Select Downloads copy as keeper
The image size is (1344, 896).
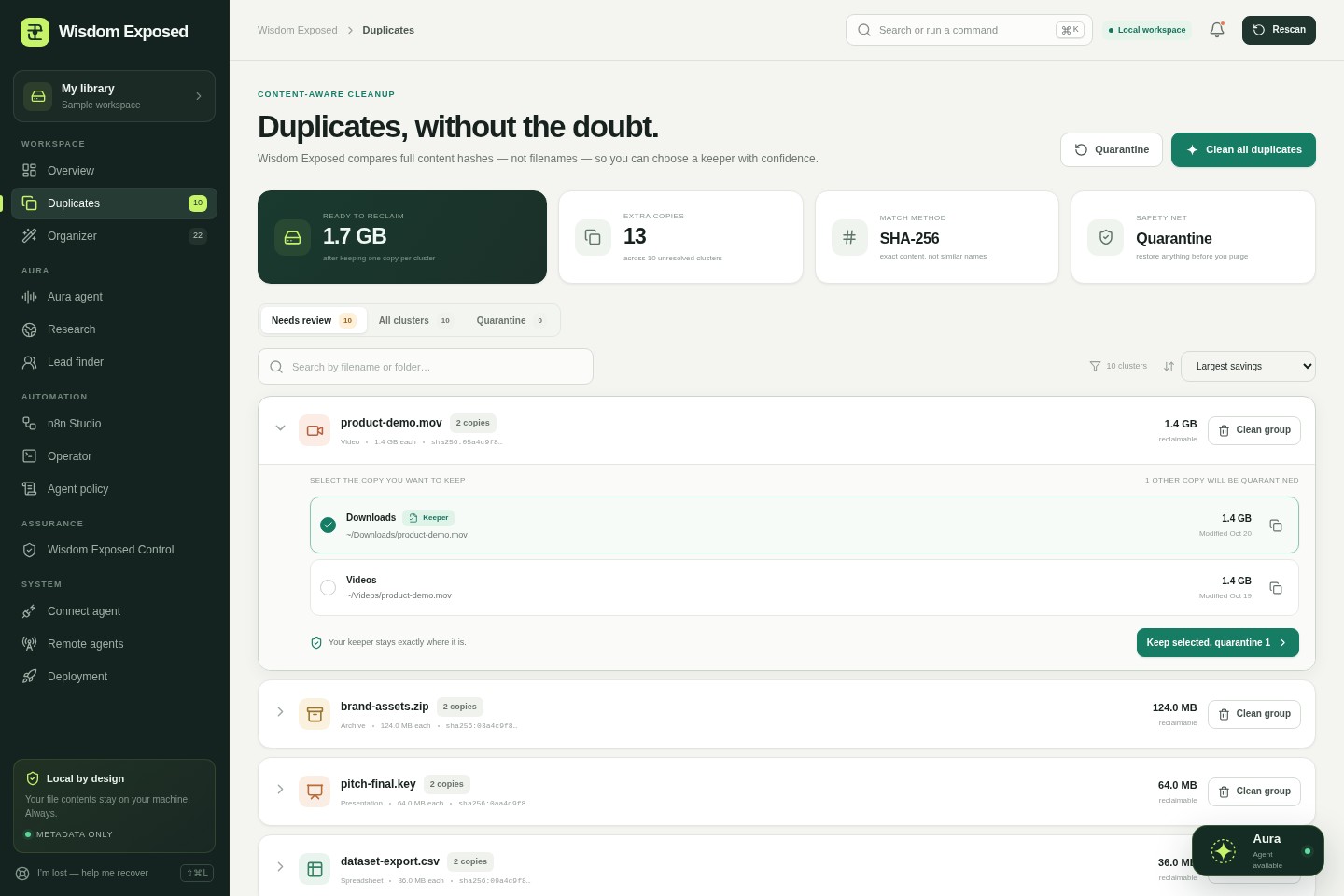tap(328, 525)
